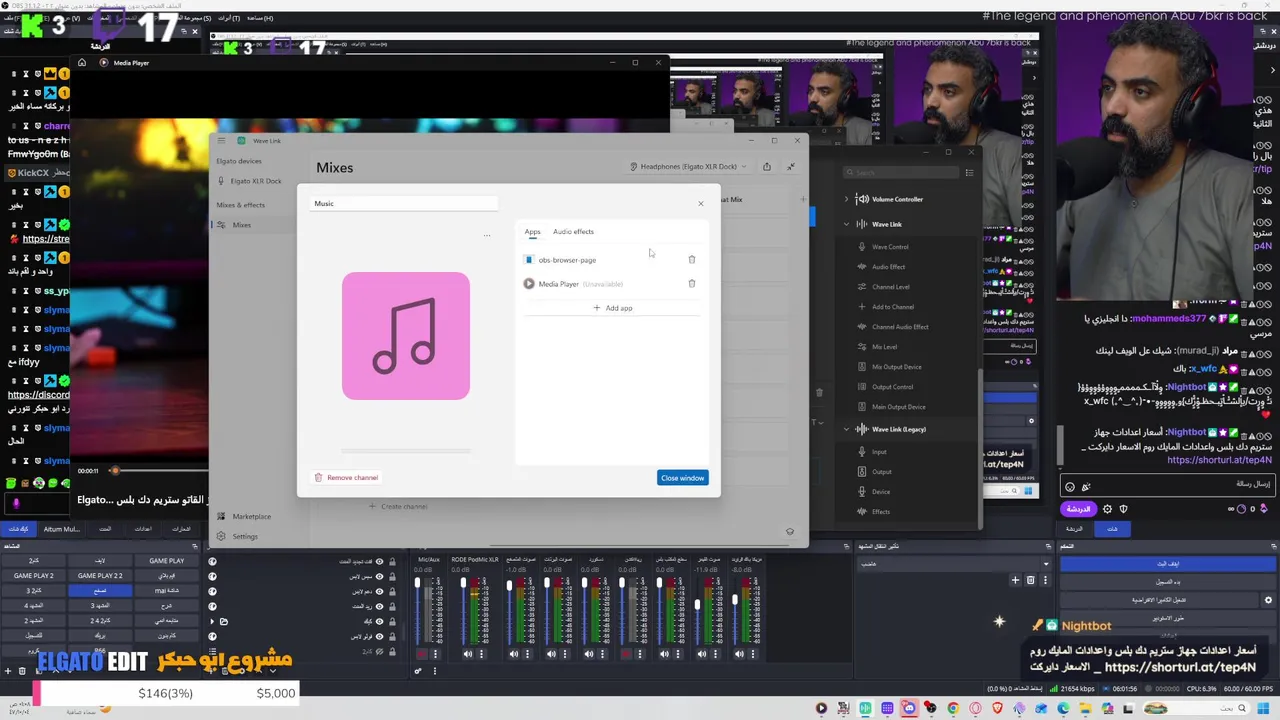This screenshot has width=1280, height=720.
Task: Select Mixes in Wave Link sidebar
Action: [x=241, y=225]
